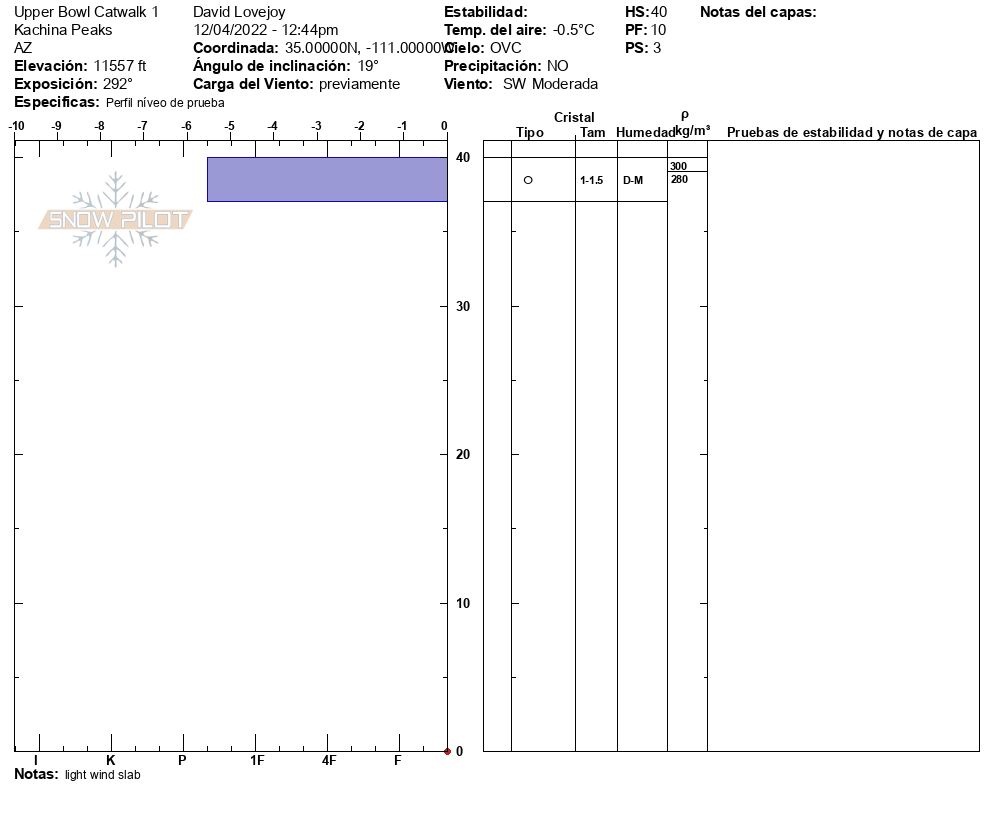Select the D-M moisture entry
994x840 pixels.
[x=633, y=181]
